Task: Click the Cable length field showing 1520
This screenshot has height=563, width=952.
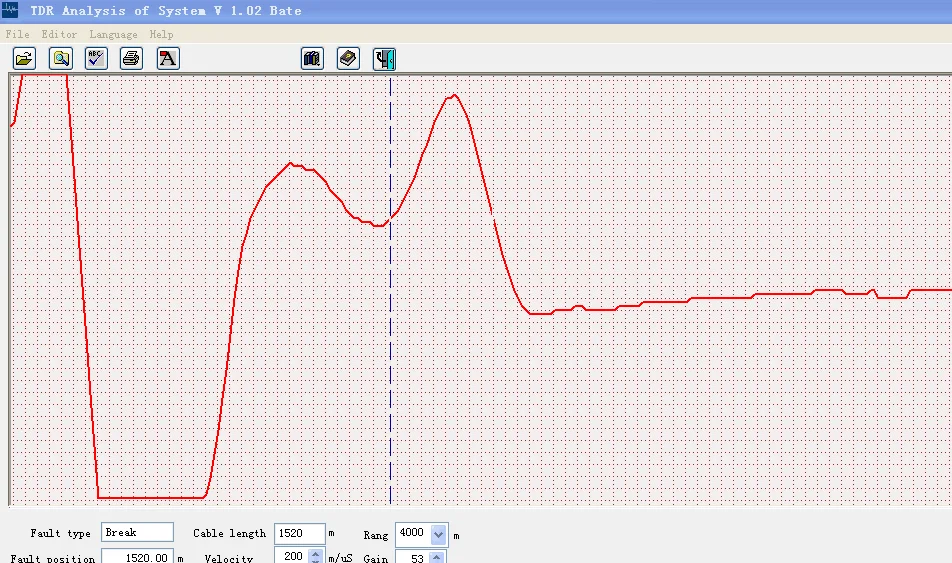Action: click(x=299, y=533)
